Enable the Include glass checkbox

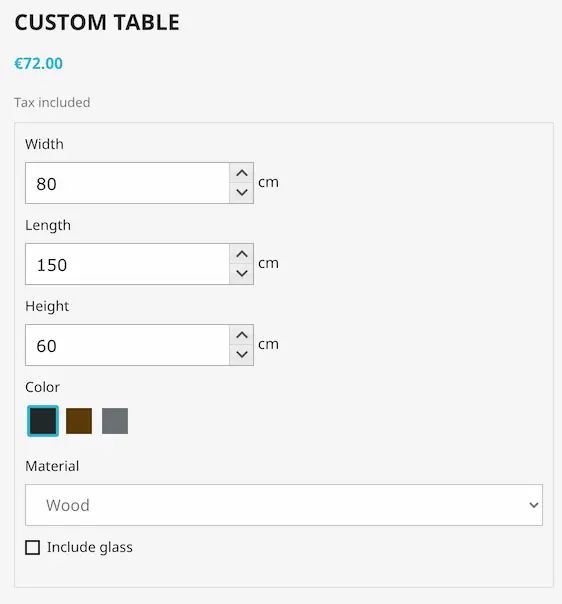[32, 547]
